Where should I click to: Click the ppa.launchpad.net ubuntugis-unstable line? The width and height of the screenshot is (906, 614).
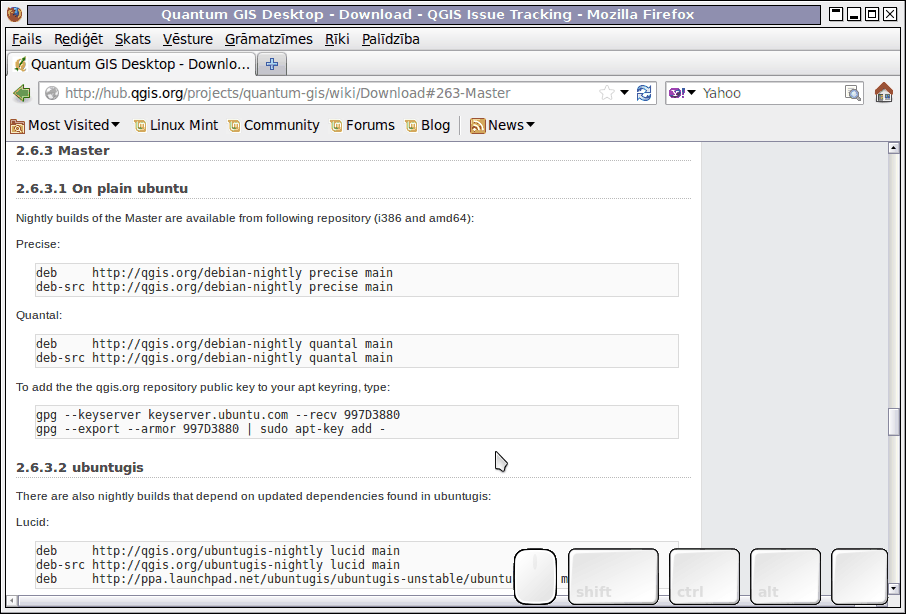274,579
